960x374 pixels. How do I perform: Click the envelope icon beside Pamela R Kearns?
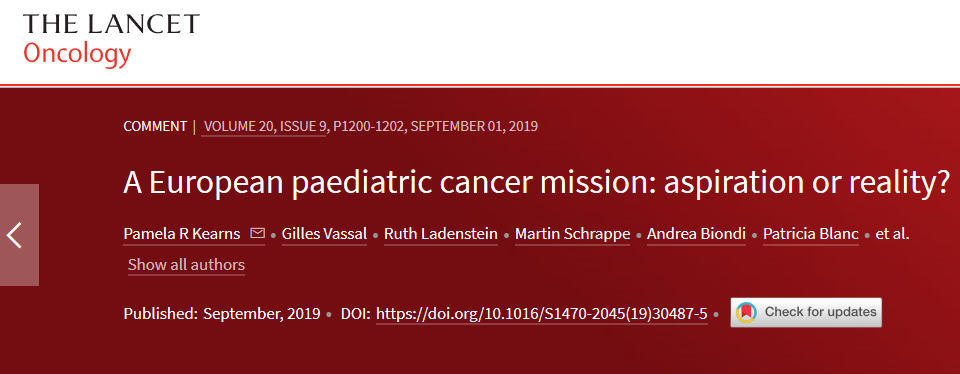[x=258, y=234]
